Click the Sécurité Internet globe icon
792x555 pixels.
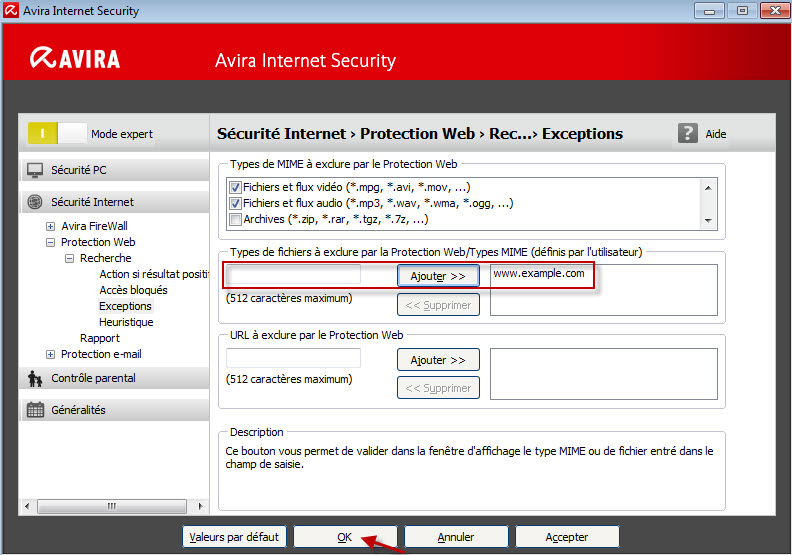(x=35, y=202)
